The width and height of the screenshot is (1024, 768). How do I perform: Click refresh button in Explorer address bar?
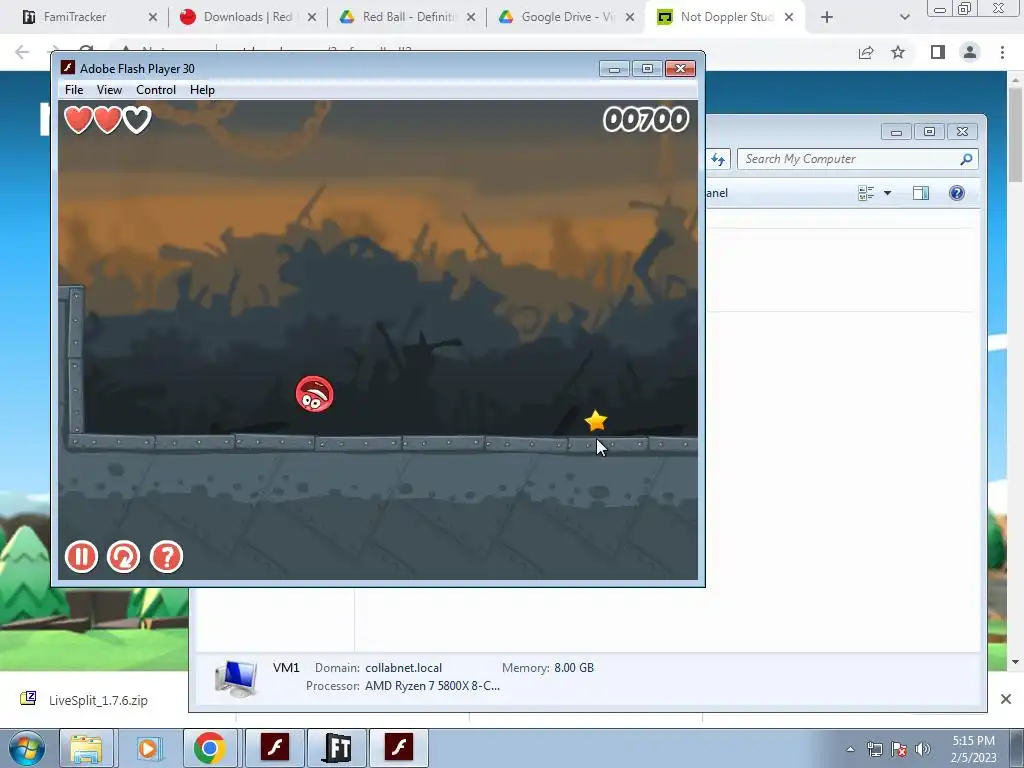718,159
